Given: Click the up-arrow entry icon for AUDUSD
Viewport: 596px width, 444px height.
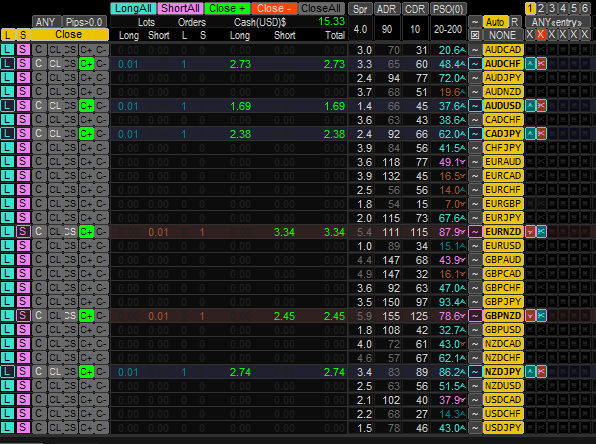Looking at the screenshot, I should (x=530, y=106).
